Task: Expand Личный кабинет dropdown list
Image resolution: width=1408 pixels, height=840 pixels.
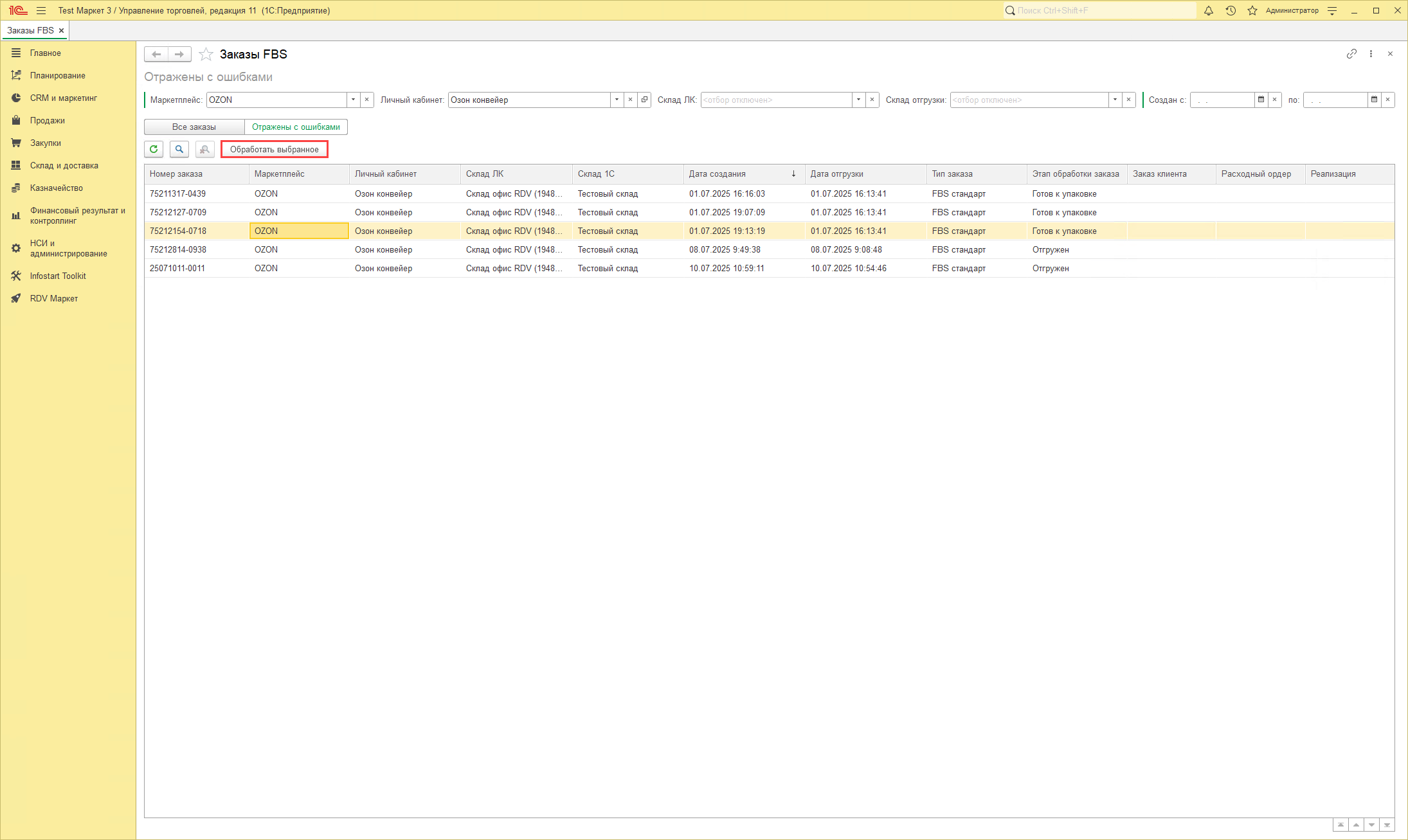Action: coord(617,100)
